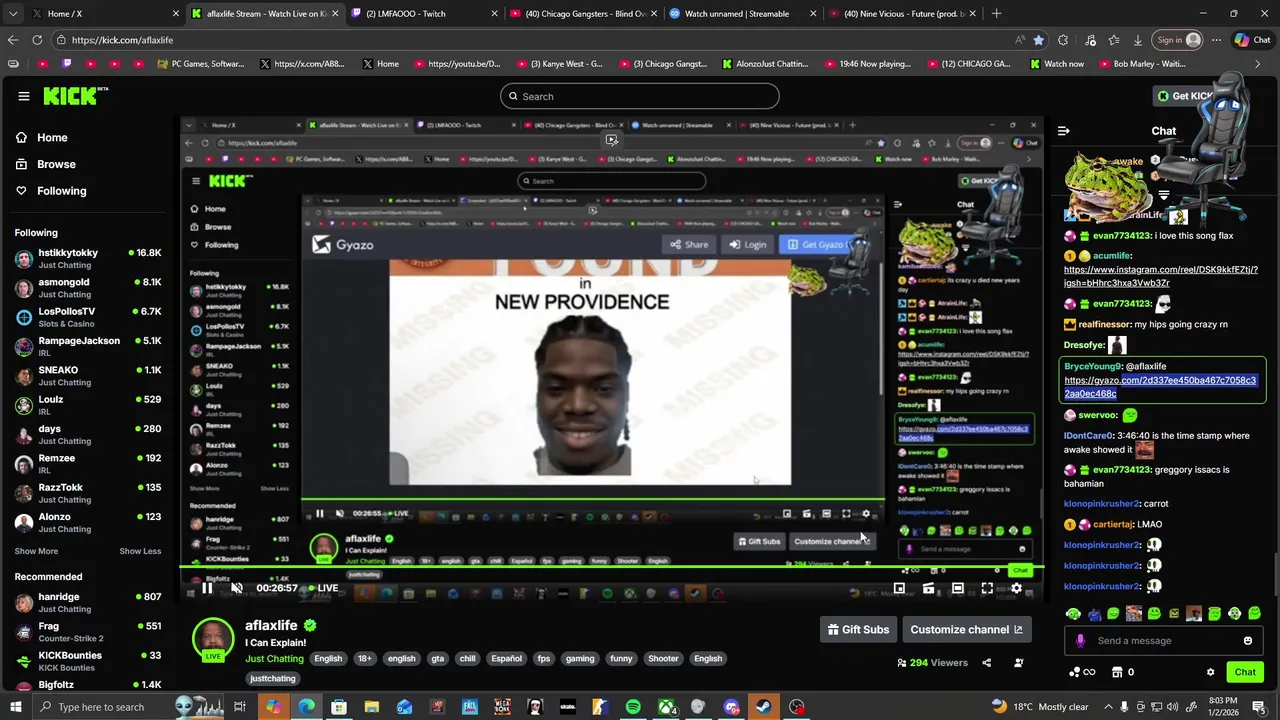Unmute the stream volume icon
The width and height of the screenshot is (1280, 720).
pos(236,588)
